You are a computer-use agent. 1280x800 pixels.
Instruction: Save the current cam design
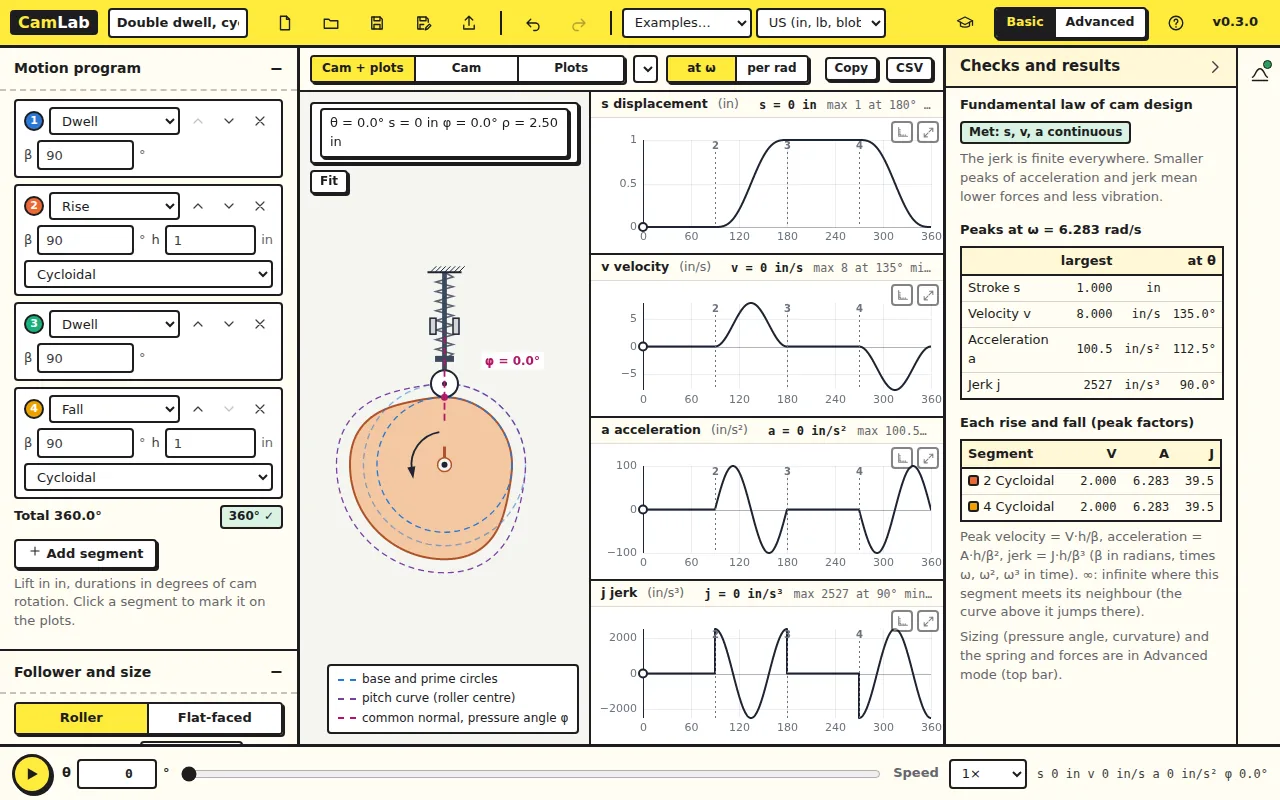point(377,23)
